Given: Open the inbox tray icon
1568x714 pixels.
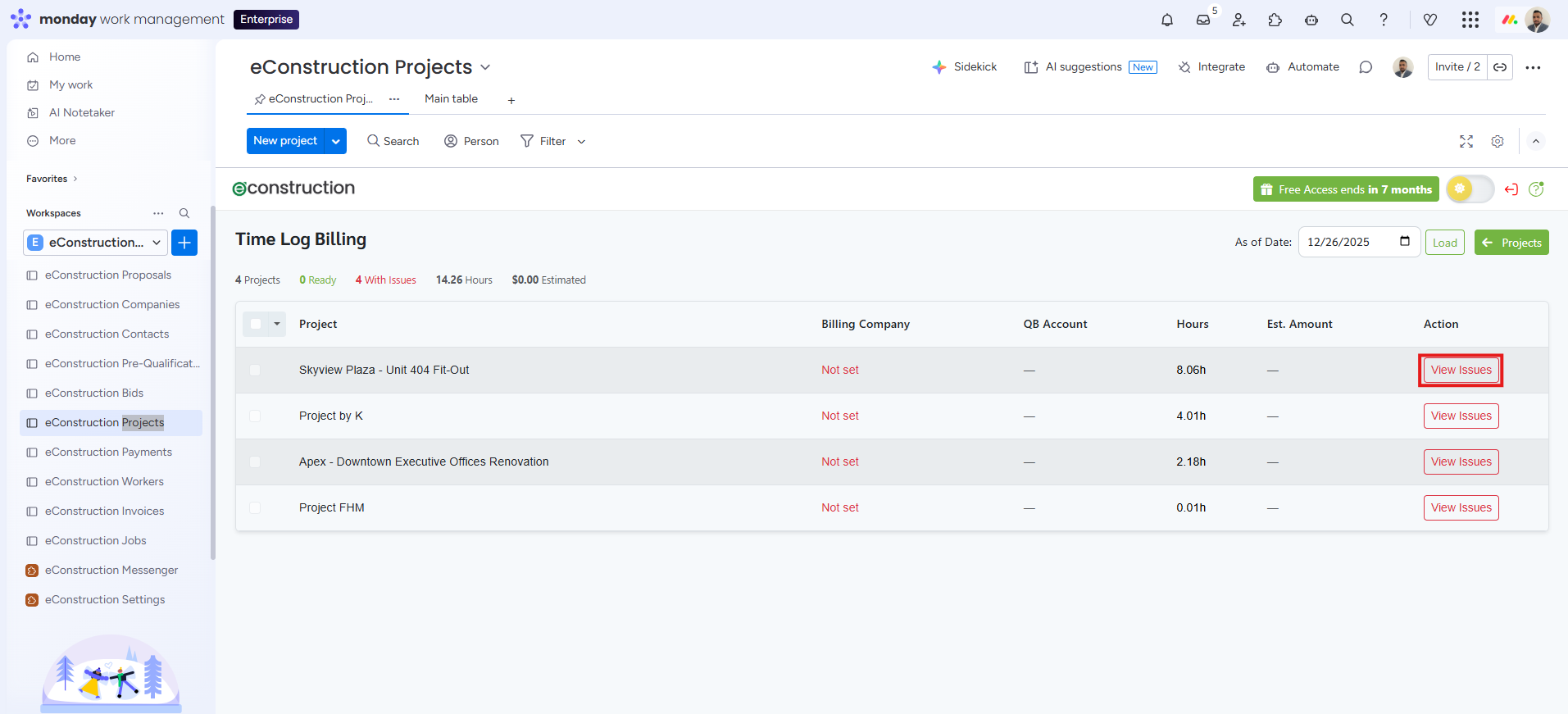Looking at the screenshot, I should coord(1203,20).
